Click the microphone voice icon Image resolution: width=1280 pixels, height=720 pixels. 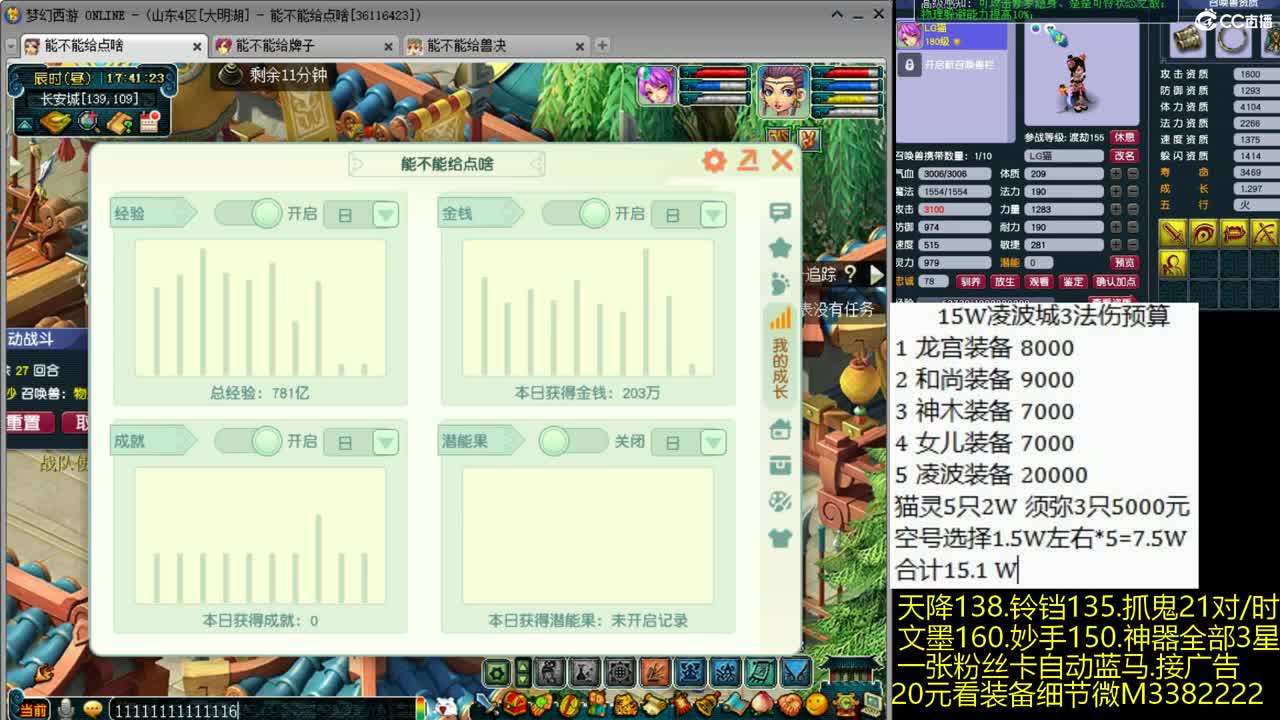[66, 709]
